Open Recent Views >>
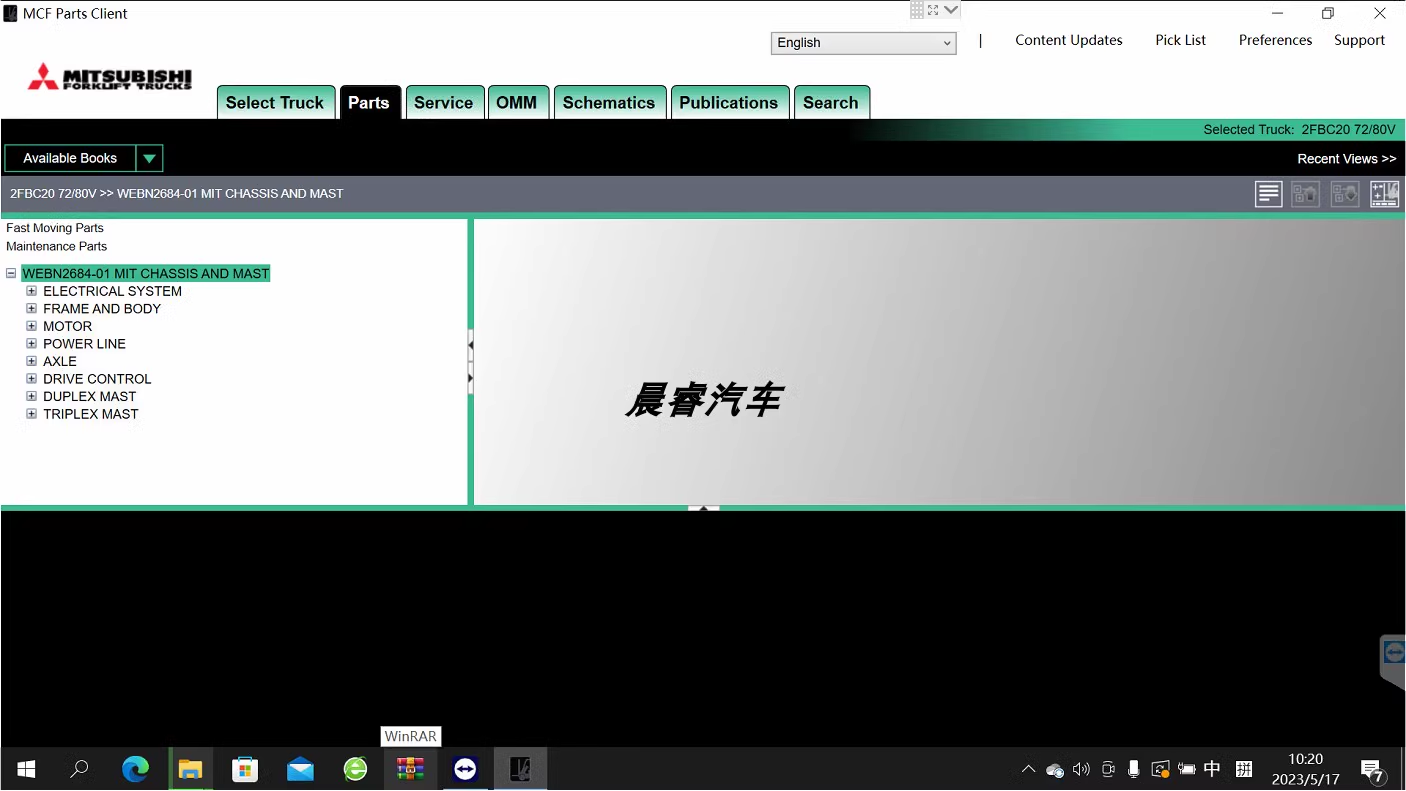The height and width of the screenshot is (791, 1406). point(1347,159)
